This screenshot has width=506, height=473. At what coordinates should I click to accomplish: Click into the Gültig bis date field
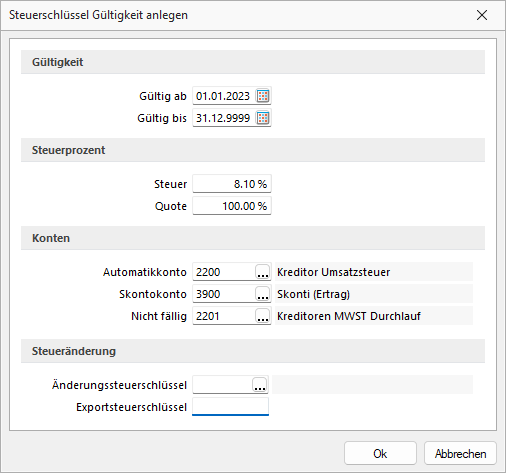pyautogui.click(x=224, y=118)
